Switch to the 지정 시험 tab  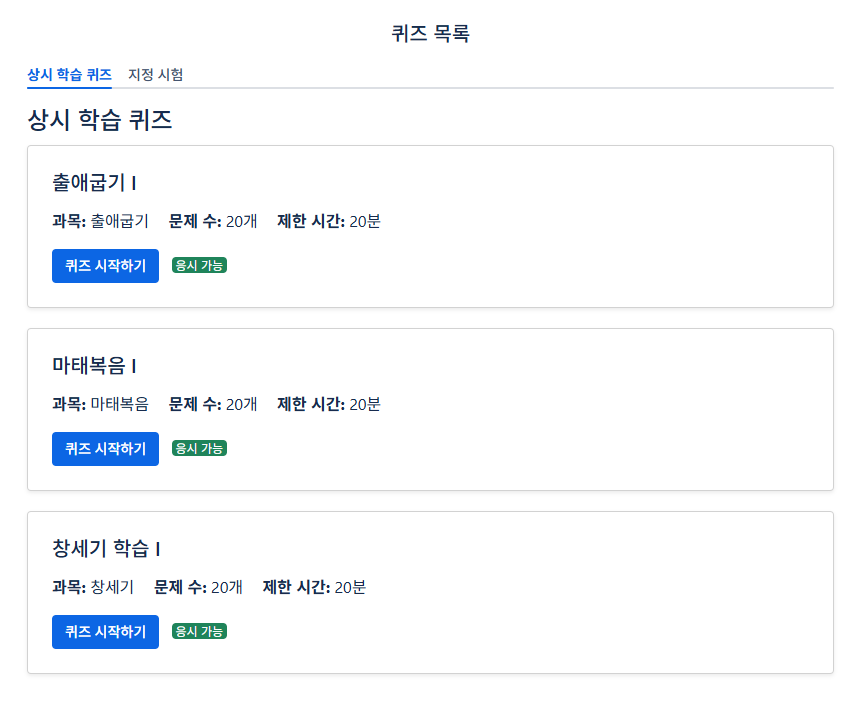[155, 75]
